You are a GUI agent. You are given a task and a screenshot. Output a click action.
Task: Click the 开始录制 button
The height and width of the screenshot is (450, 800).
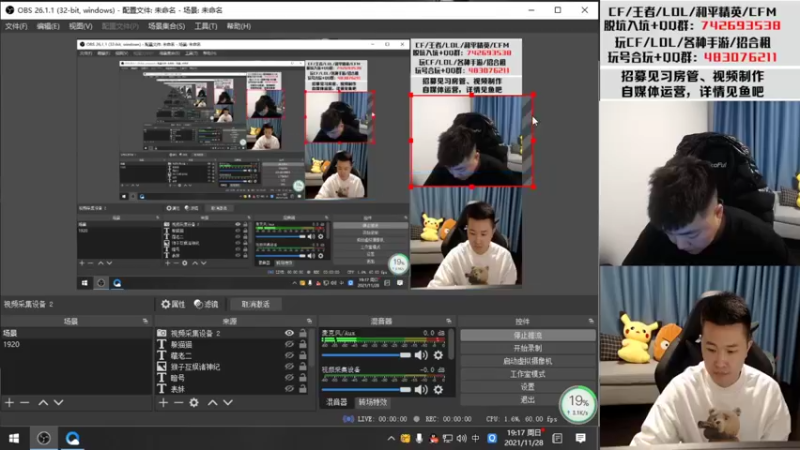tap(528, 348)
